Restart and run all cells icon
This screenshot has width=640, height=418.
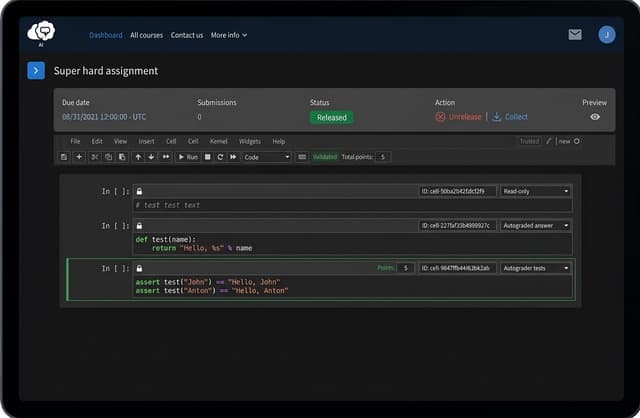(233, 157)
